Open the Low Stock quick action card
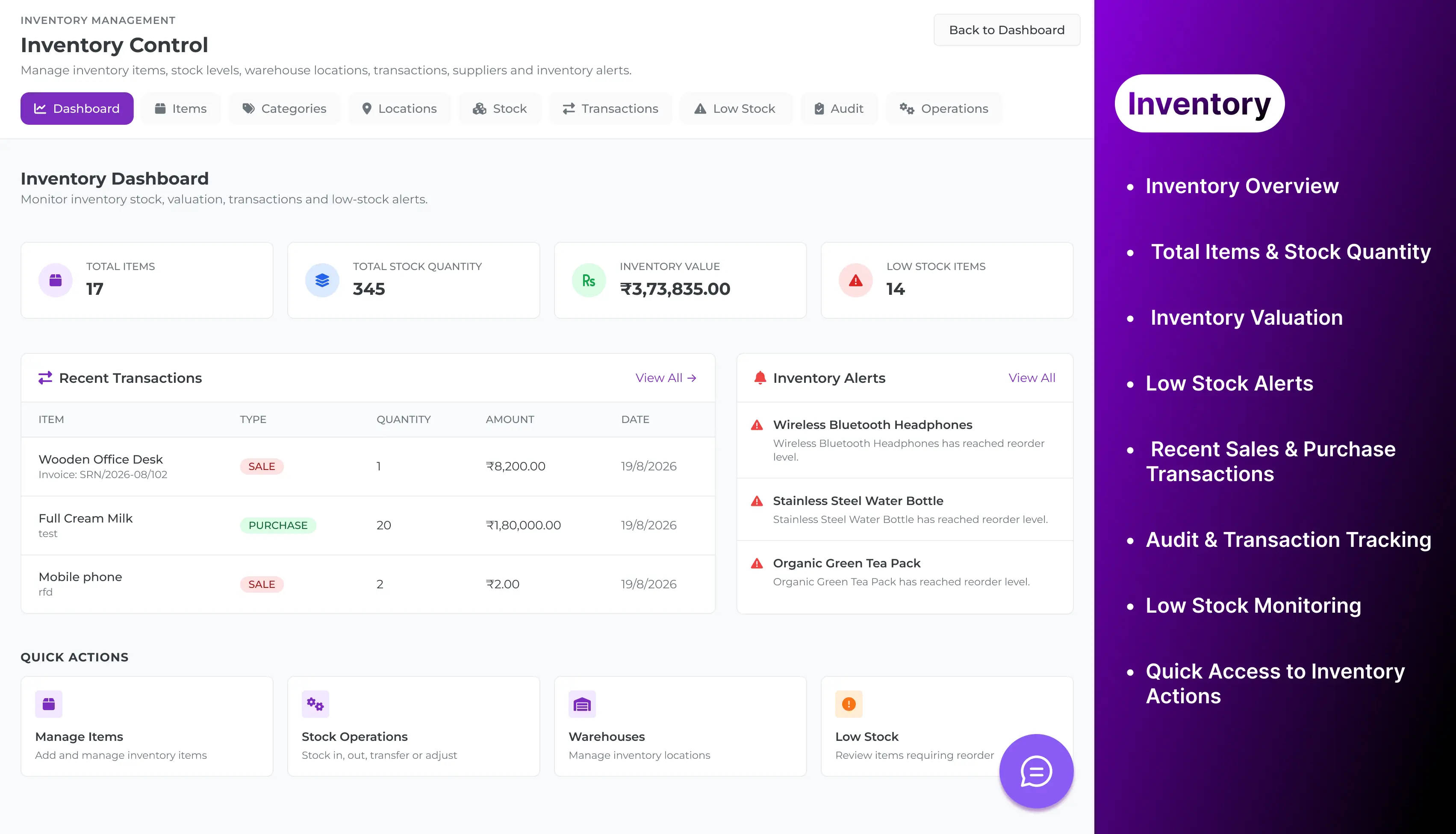This screenshot has height=834, width=1456. pos(946,726)
